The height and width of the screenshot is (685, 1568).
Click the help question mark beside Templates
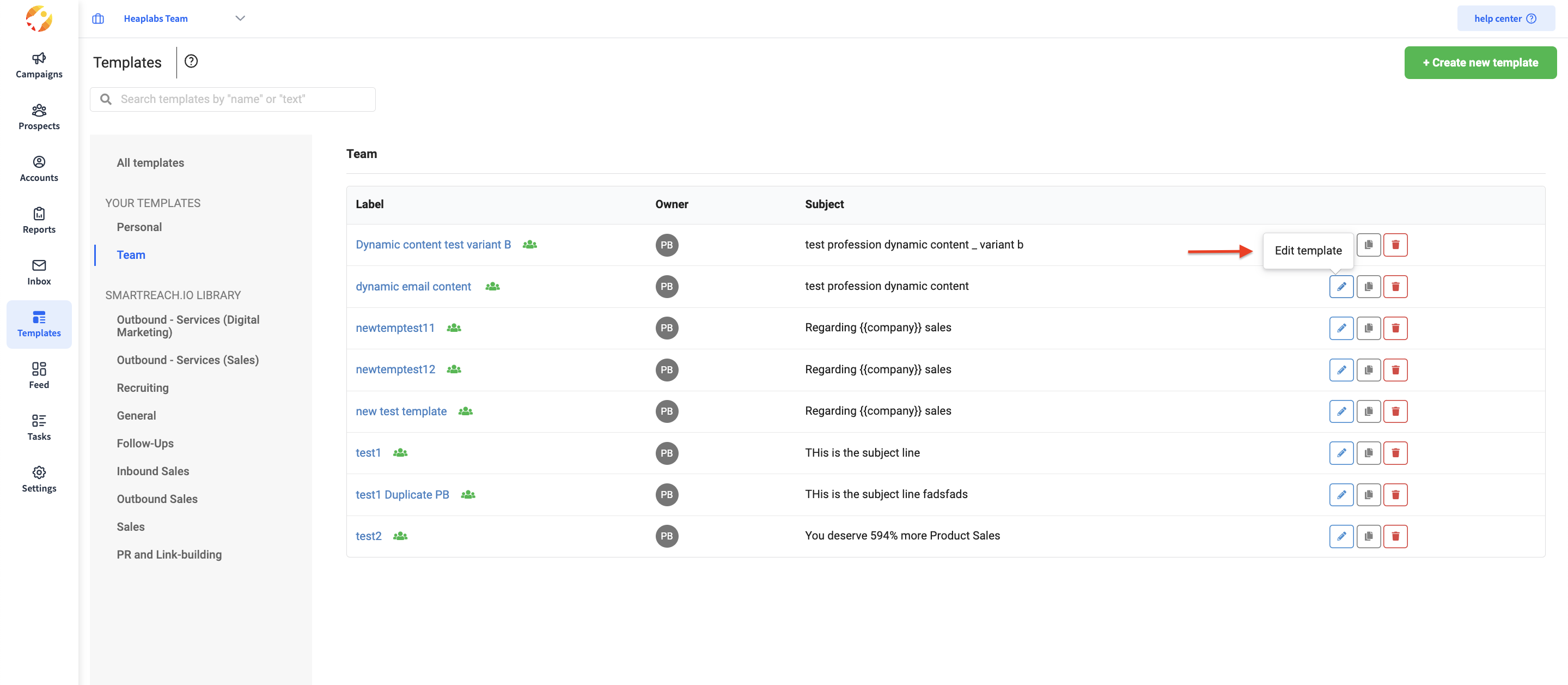click(x=191, y=62)
